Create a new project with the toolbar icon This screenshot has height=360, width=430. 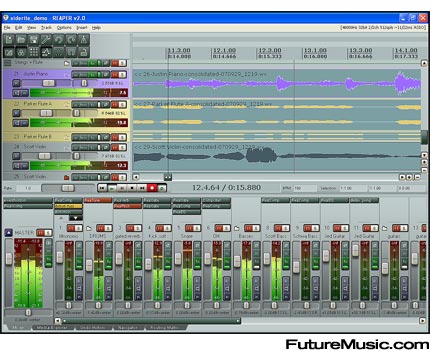[9, 40]
